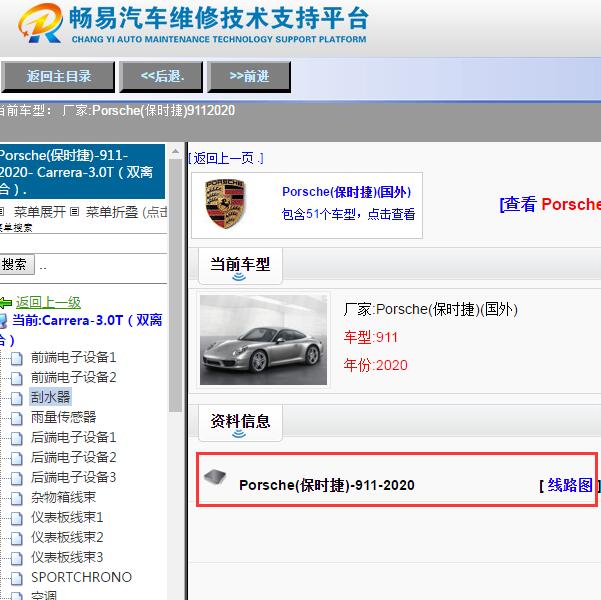Select the 资料信息 tab
Image resolution: width=601 pixels, height=600 pixels.
click(x=240, y=422)
